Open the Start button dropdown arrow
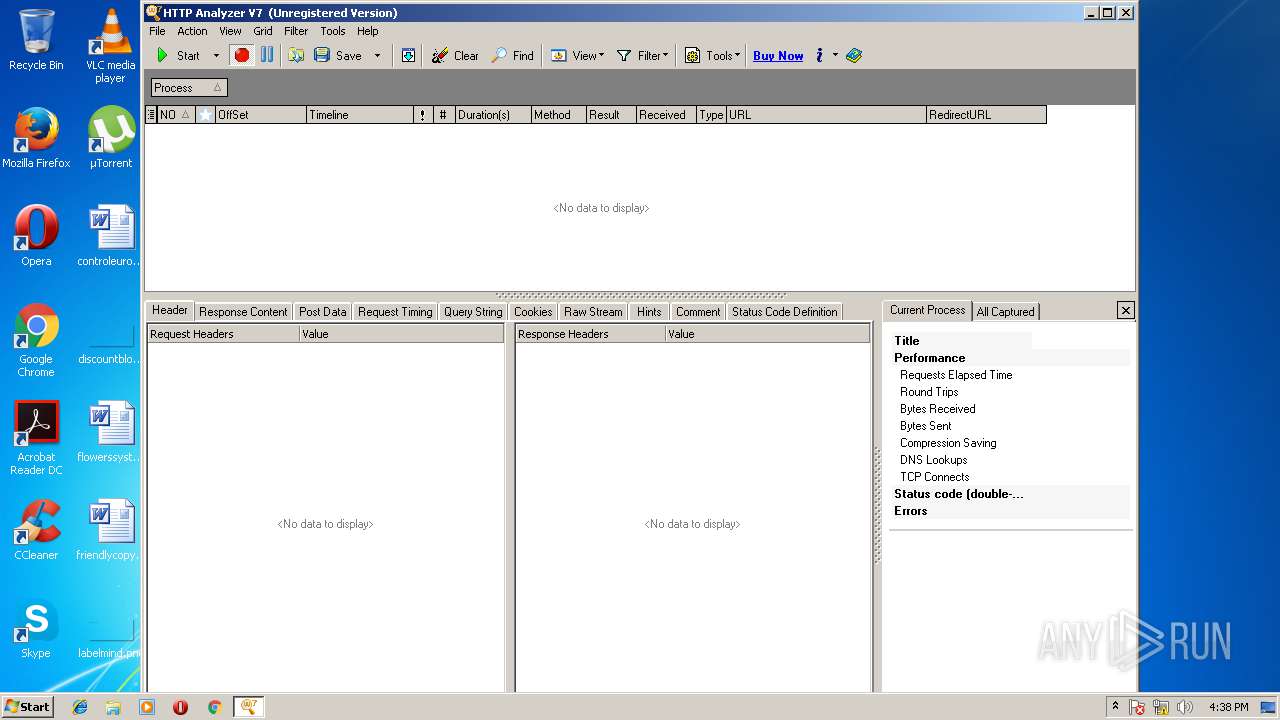Viewport: 1280px width, 720px height. click(216, 56)
